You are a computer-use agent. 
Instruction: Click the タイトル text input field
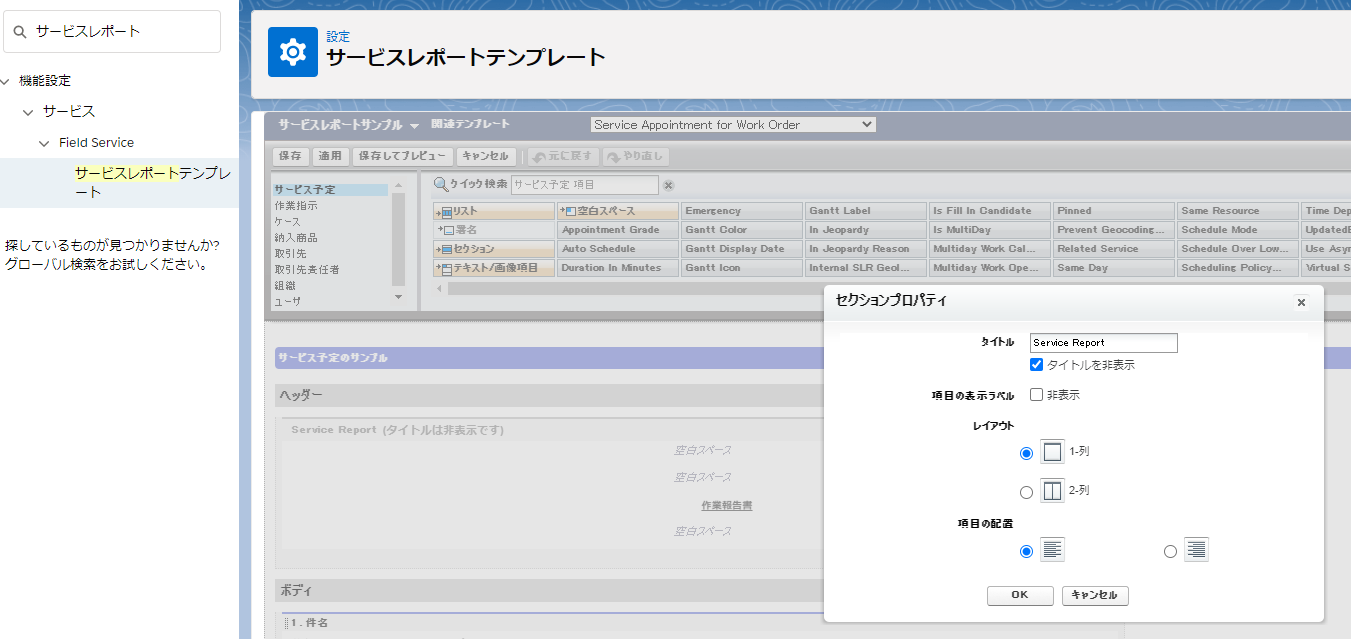point(1103,343)
